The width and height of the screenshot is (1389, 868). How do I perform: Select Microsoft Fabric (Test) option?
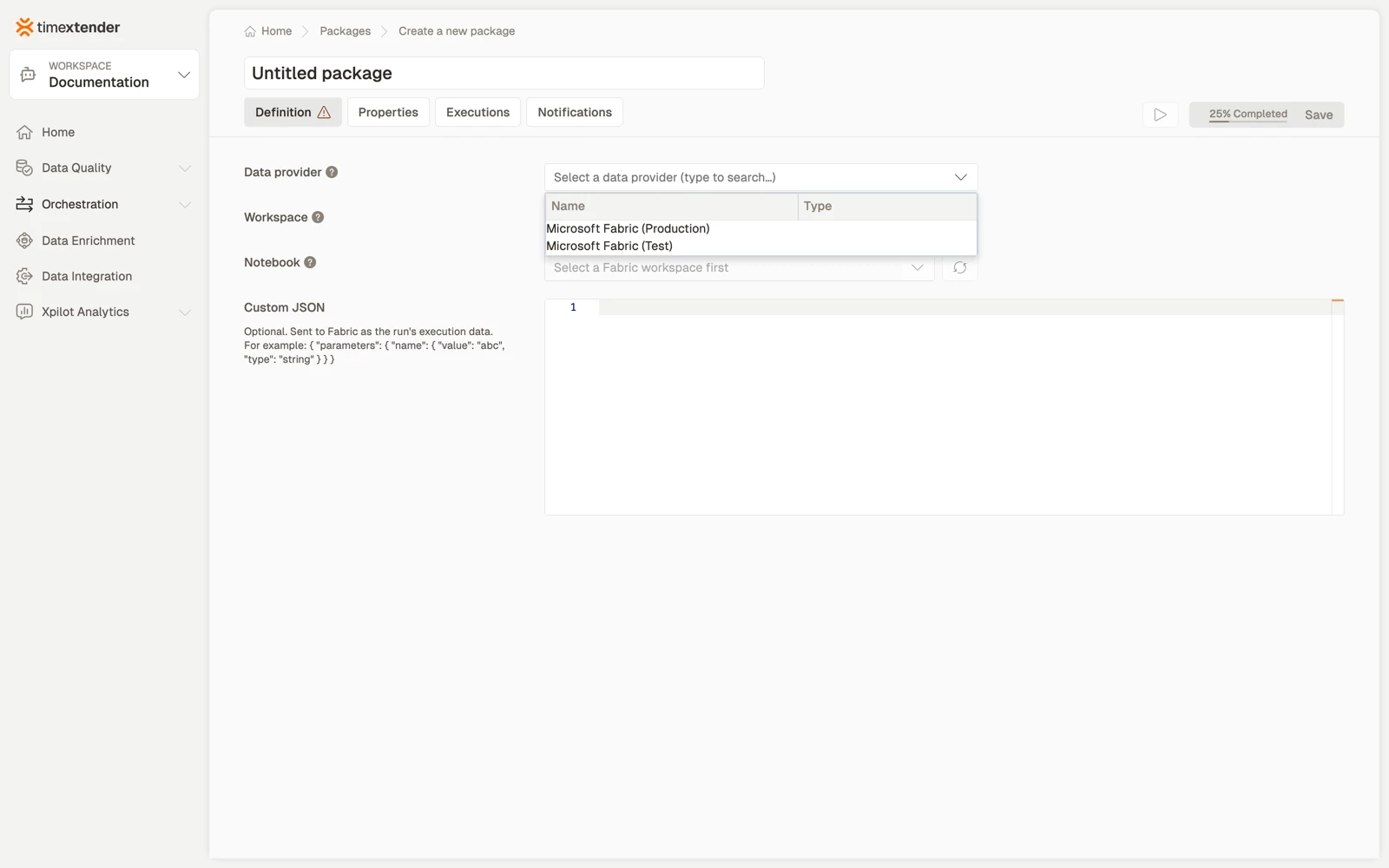click(x=760, y=246)
